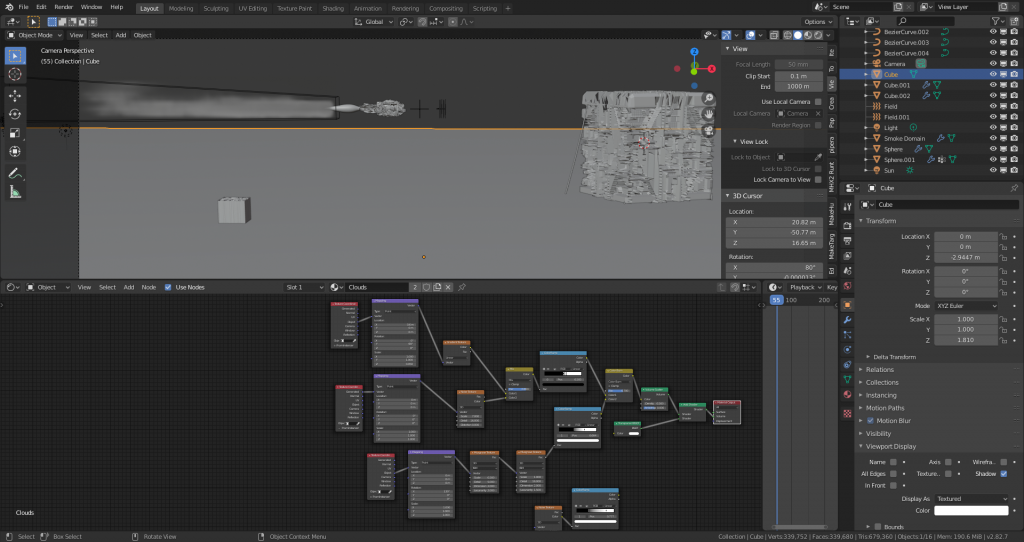The width and height of the screenshot is (1024, 542).
Task: Pin the Clouds material node tree
Action: [462, 287]
